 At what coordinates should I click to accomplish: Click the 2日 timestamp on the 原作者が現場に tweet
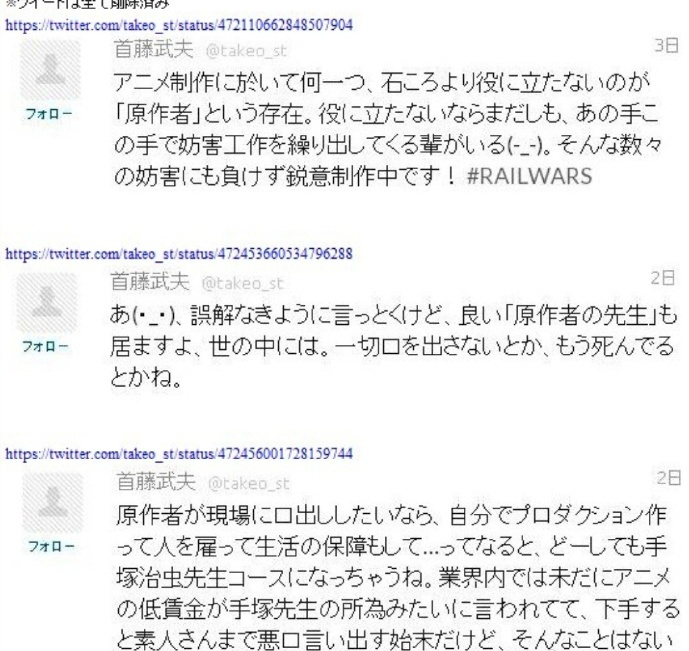(x=669, y=477)
